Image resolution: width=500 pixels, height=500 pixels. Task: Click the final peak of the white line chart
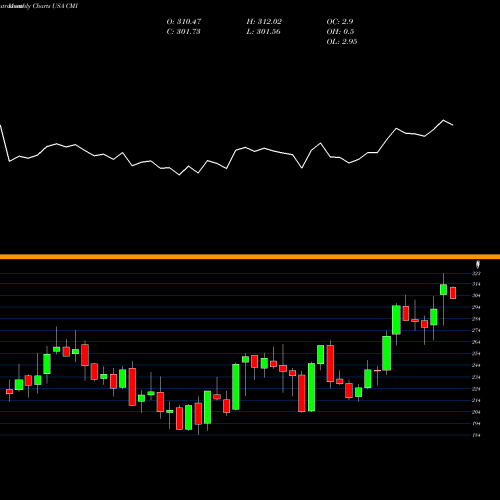444,120
